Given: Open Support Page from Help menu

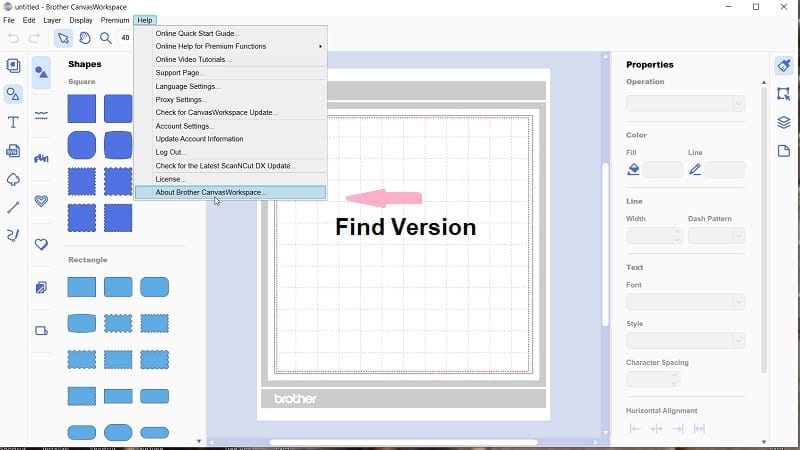Looking at the screenshot, I should (231, 72).
